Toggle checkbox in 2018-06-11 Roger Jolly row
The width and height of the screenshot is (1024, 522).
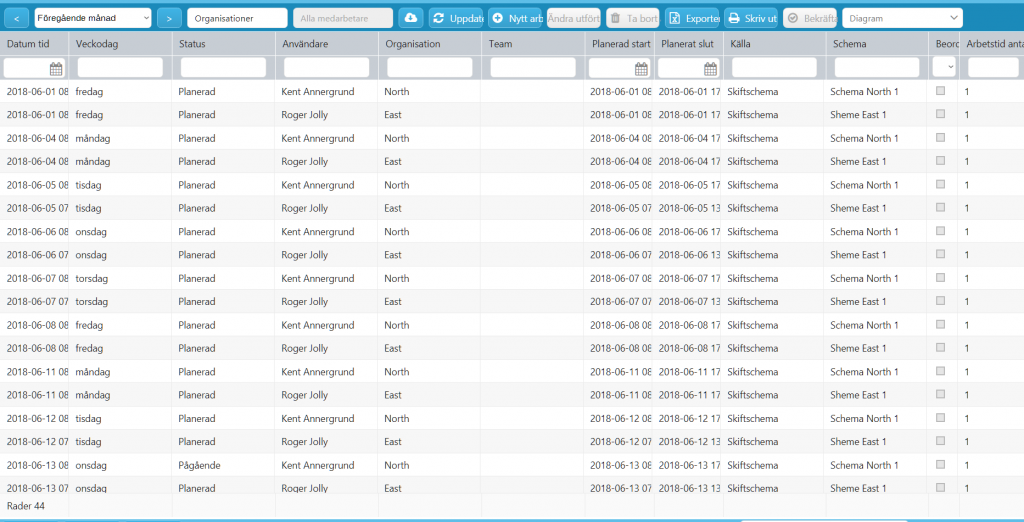coord(940,394)
